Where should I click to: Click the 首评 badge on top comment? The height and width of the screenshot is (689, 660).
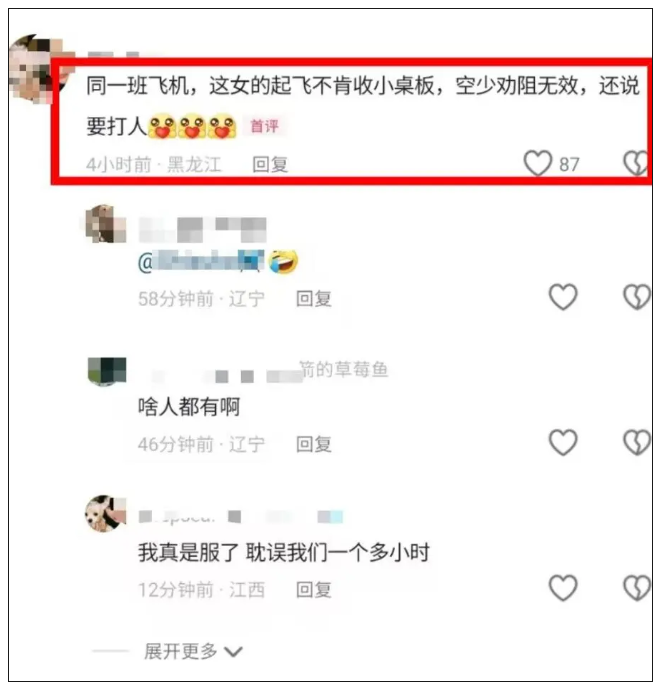(x=265, y=127)
